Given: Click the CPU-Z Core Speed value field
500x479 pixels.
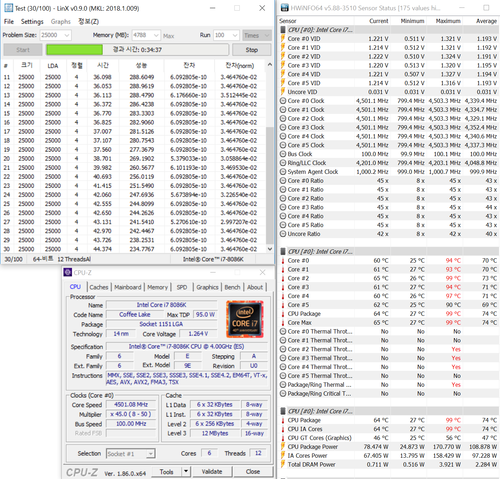Looking at the screenshot, I should point(131,405).
